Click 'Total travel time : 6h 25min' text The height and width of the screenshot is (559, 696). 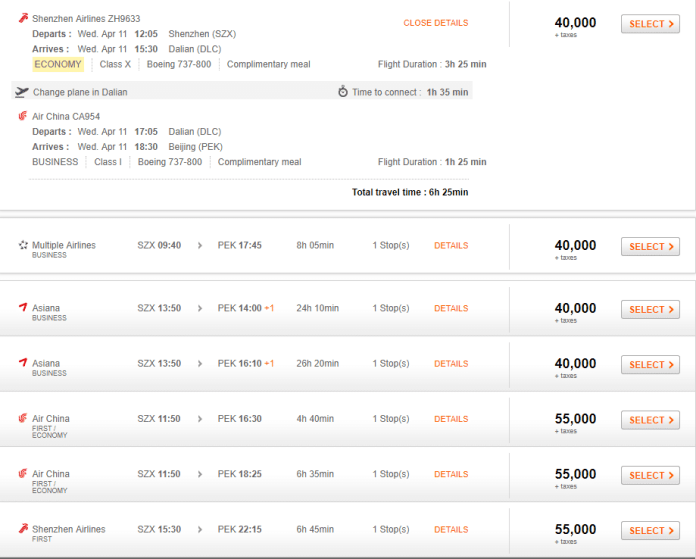coord(410,192)
